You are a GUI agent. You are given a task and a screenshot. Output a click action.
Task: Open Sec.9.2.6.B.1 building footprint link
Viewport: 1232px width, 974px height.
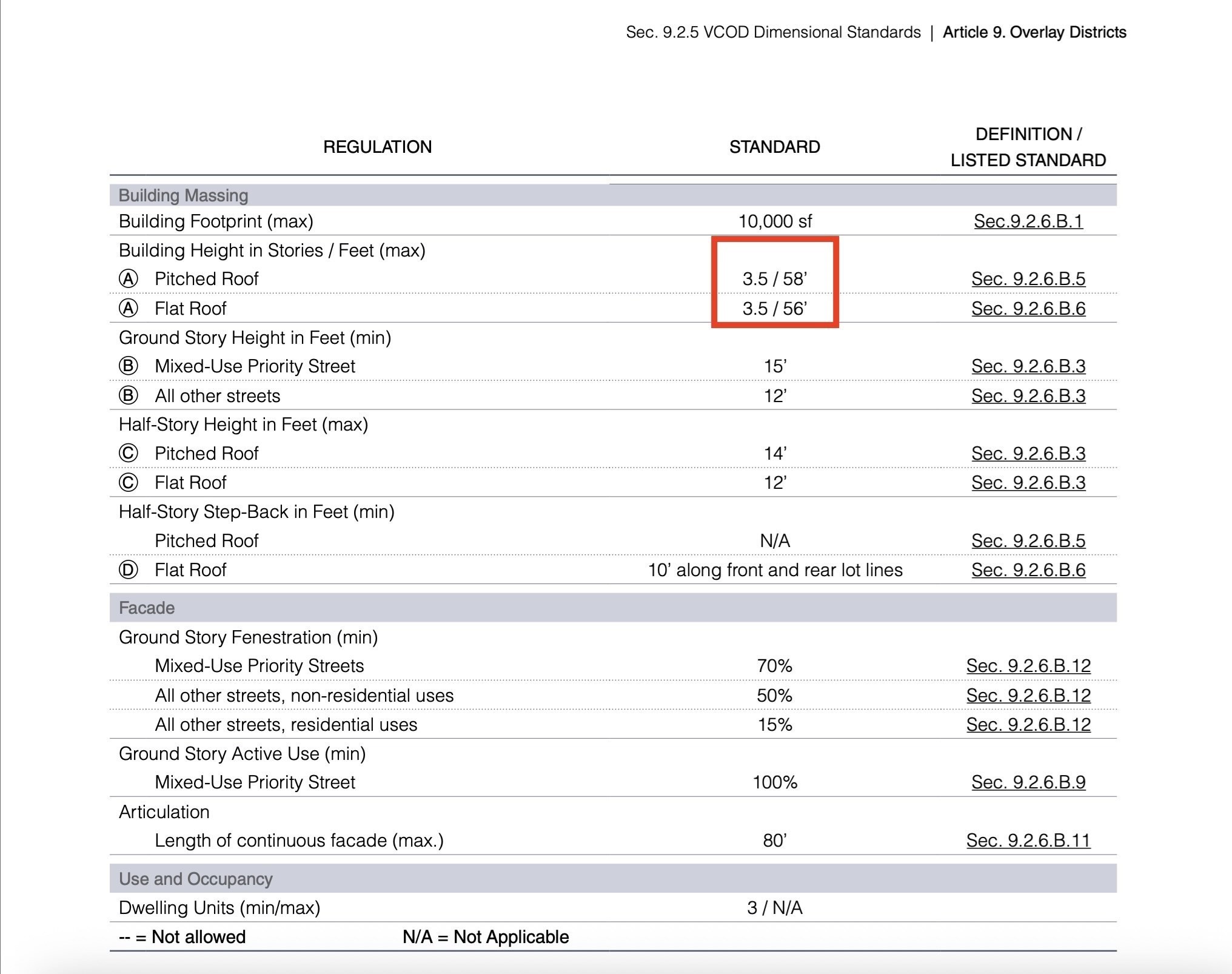(x=1028, y=221)
